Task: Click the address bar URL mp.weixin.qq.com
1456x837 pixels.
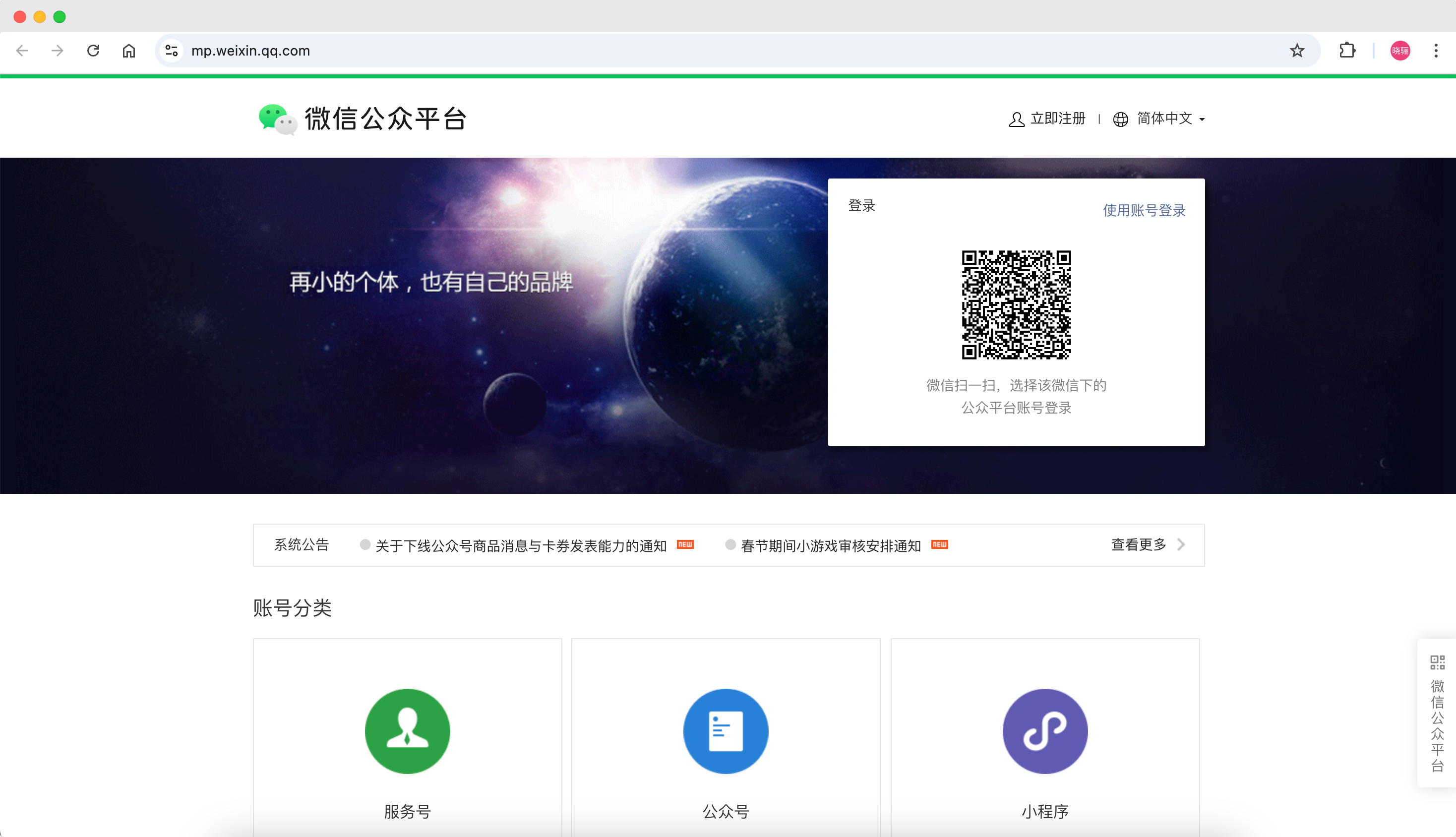Action: point(250,51)
